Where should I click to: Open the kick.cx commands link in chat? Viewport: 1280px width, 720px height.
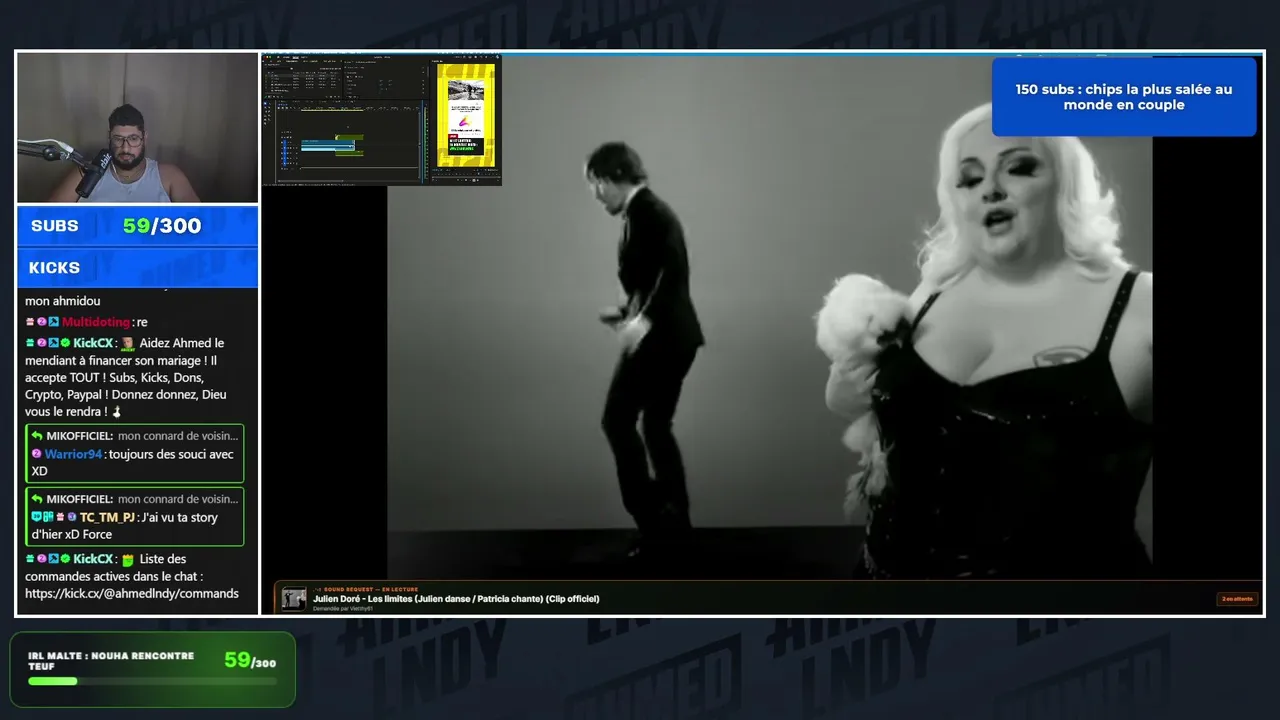tap(132, 593)
